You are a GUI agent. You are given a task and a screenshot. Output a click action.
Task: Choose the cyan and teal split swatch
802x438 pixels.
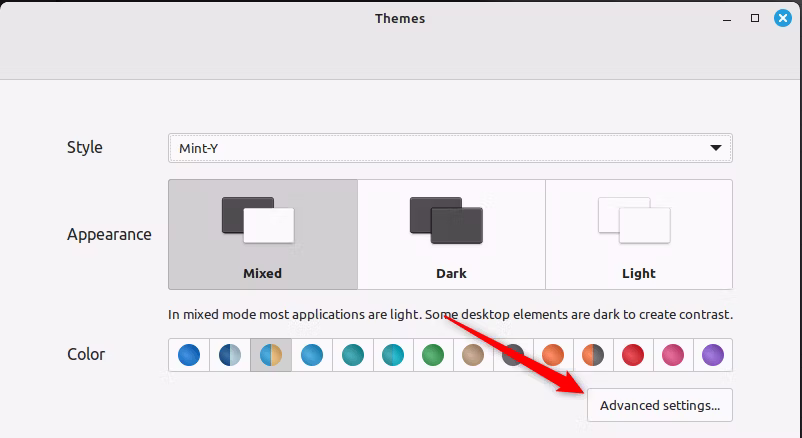tap(393, 355)
